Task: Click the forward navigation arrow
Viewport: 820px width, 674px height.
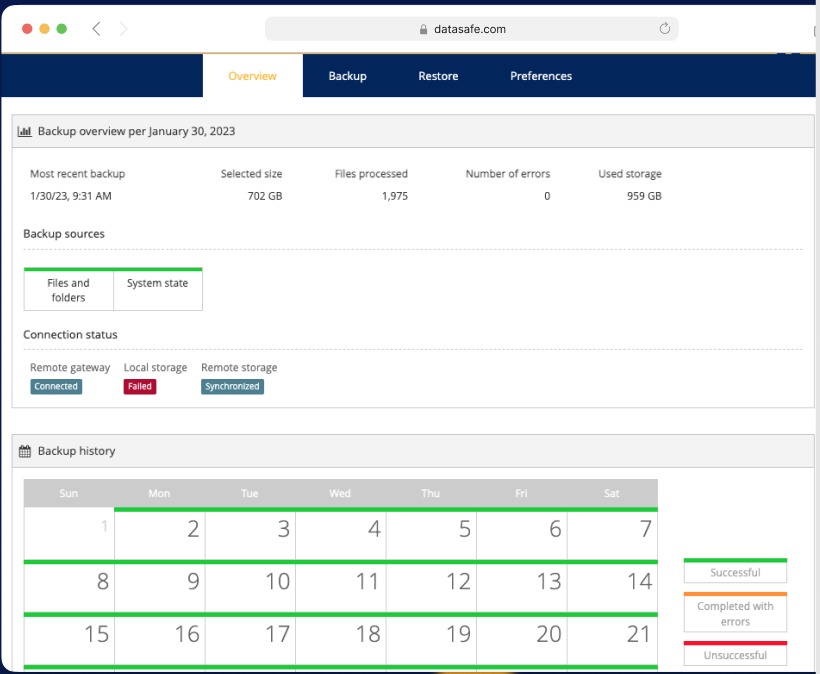Action: point(123,29)
